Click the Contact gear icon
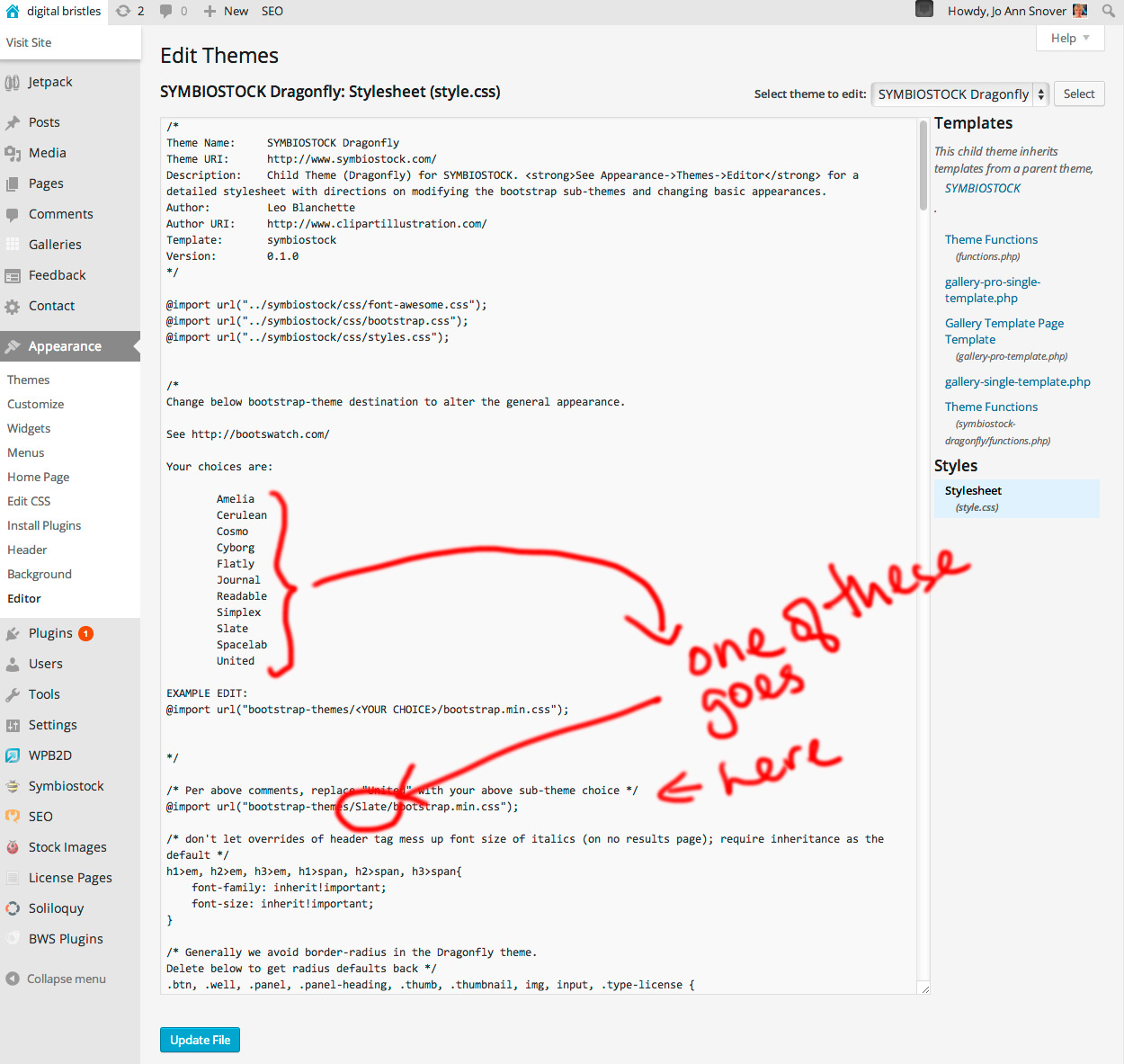The width and height of the screenshot is (1124, 1064). (x=13, y=306)
